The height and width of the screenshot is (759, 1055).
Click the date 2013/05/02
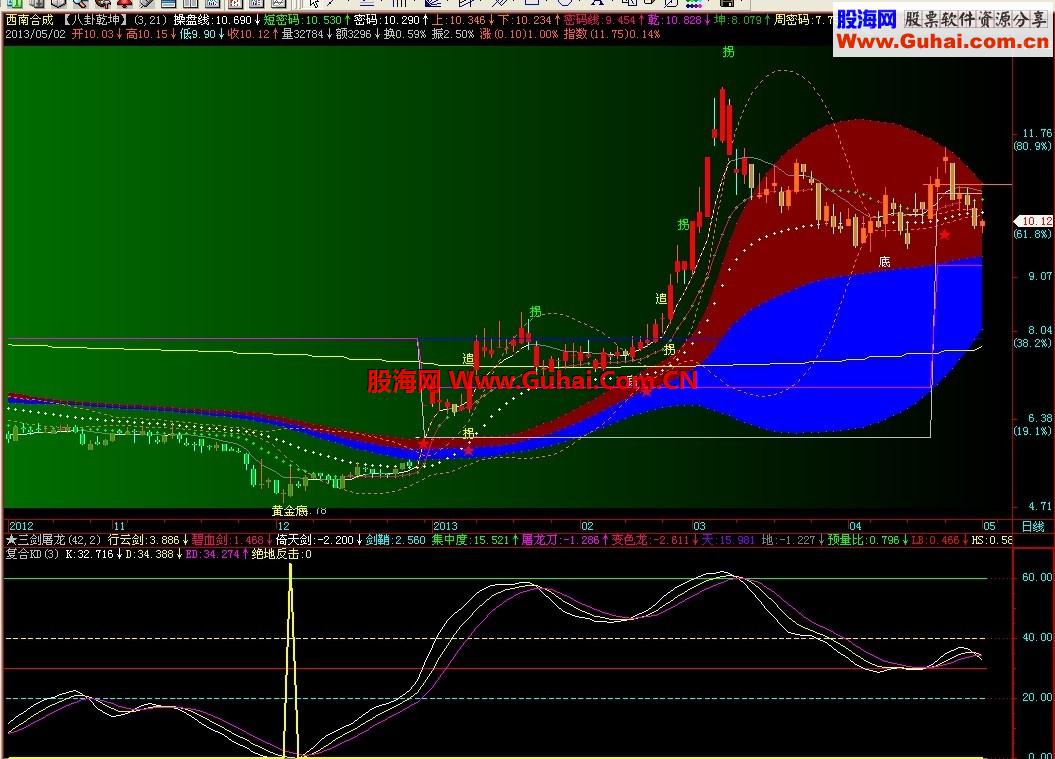pos(36,34)
